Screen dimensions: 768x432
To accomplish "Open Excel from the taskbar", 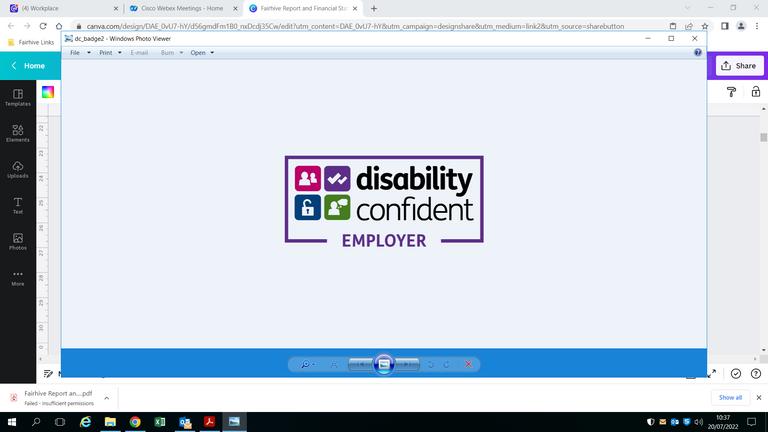I will [160, 422].
